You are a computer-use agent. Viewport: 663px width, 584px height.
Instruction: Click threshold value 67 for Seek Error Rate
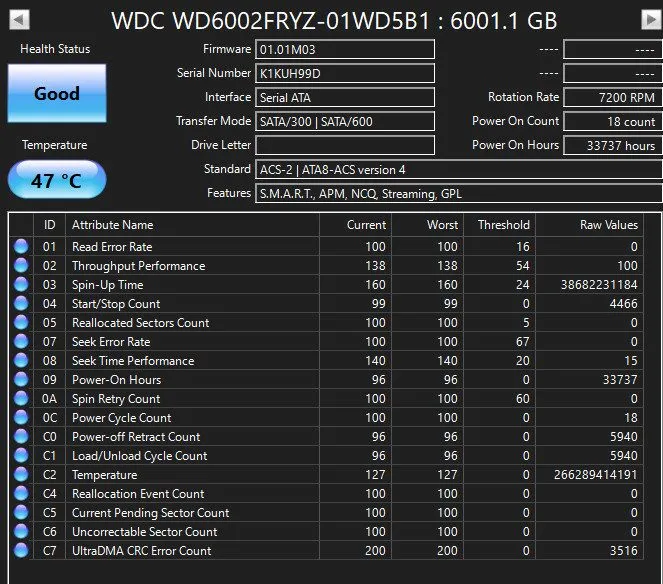(x=523, y=342)
